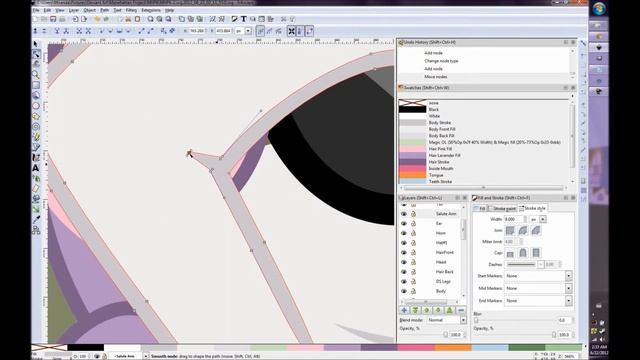640x360 pixels.
Task: Select the Spiral tool
Action: click(x=36, y=127)
